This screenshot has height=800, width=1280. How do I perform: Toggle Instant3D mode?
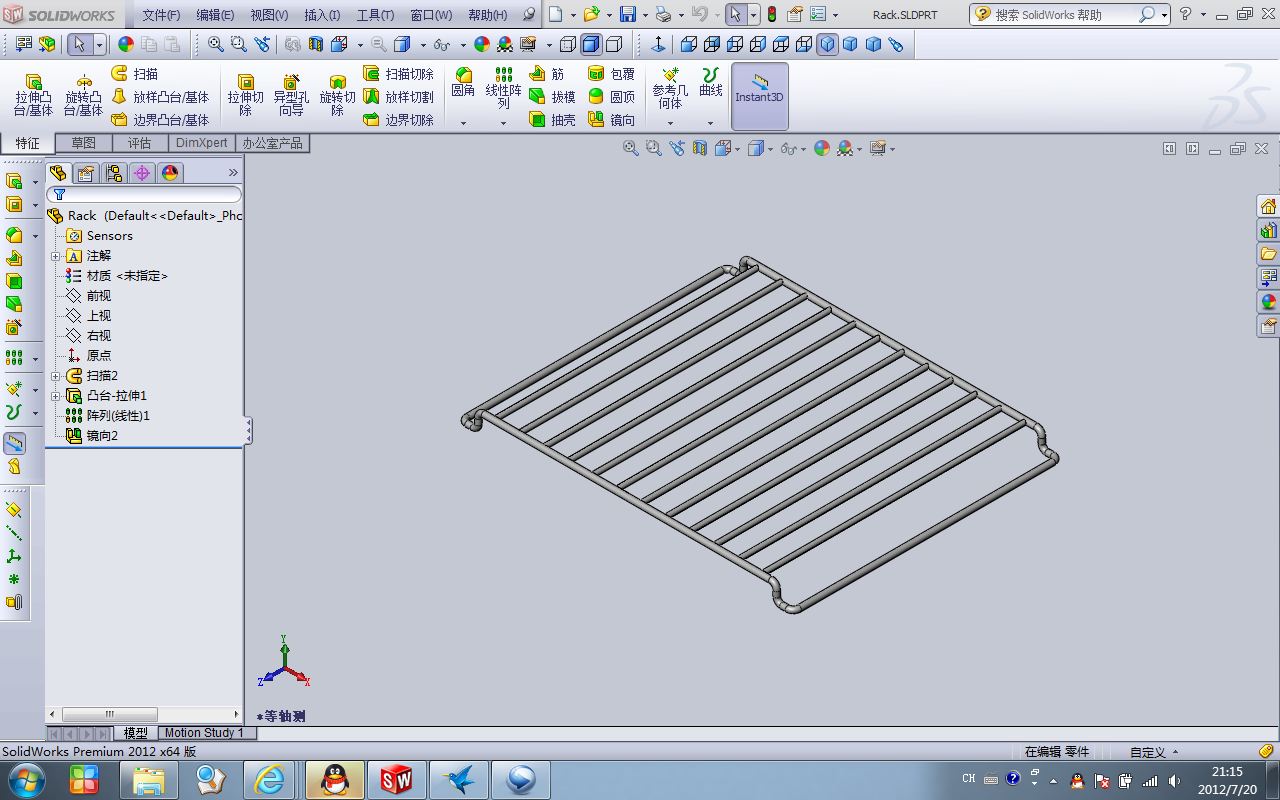click(759, 96)
